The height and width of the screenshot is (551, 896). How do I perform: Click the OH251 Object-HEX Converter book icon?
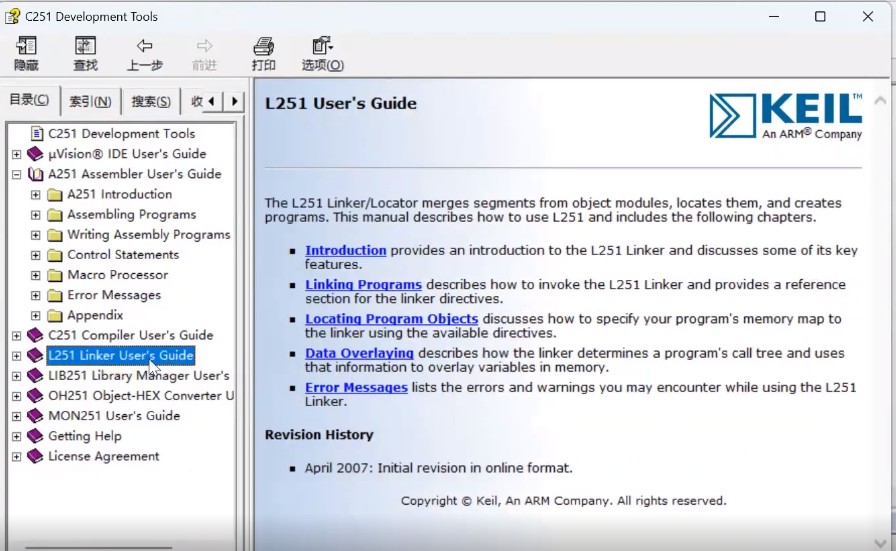point(35,396)
